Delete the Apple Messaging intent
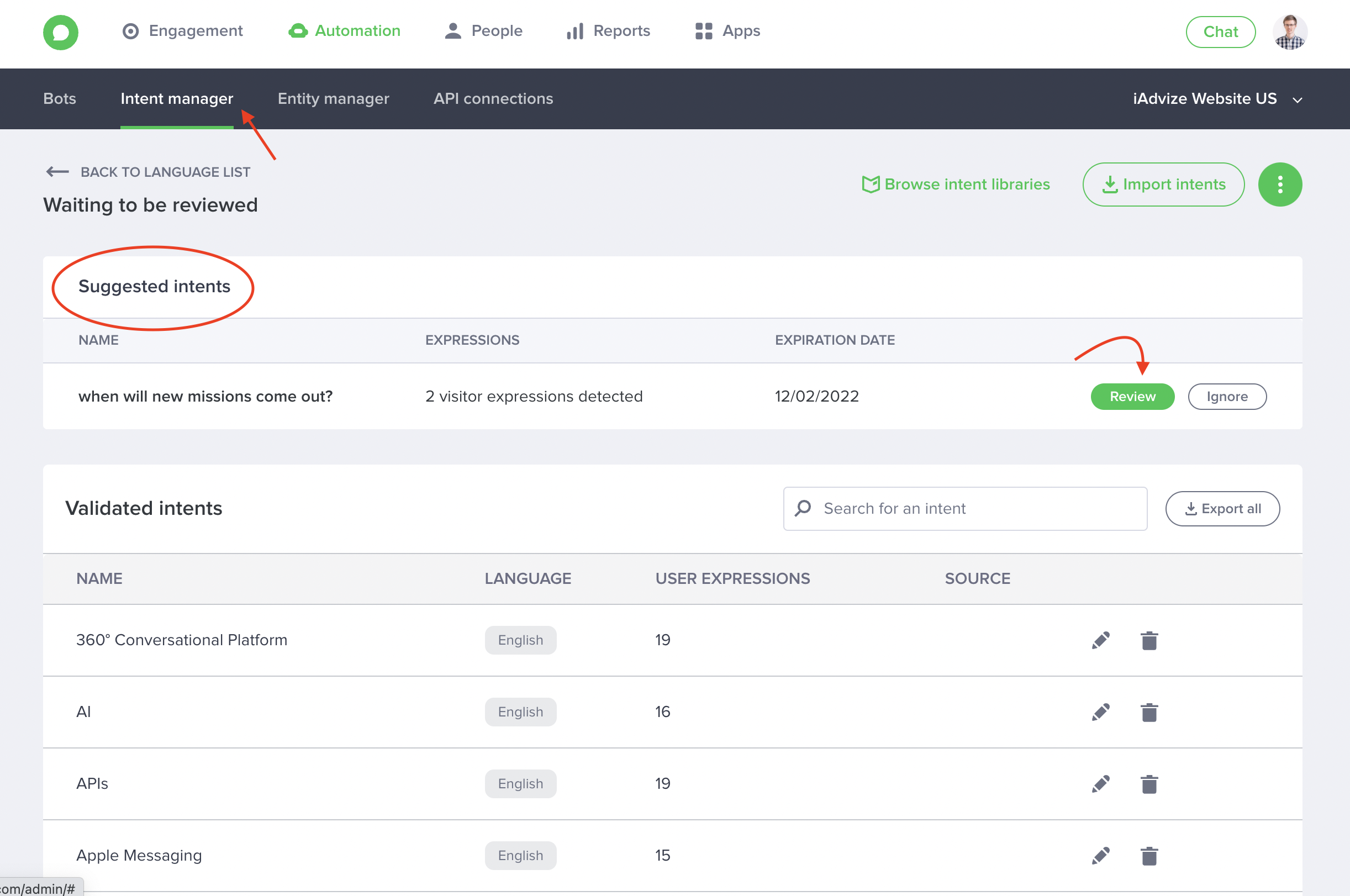 tap(1149, 856)
